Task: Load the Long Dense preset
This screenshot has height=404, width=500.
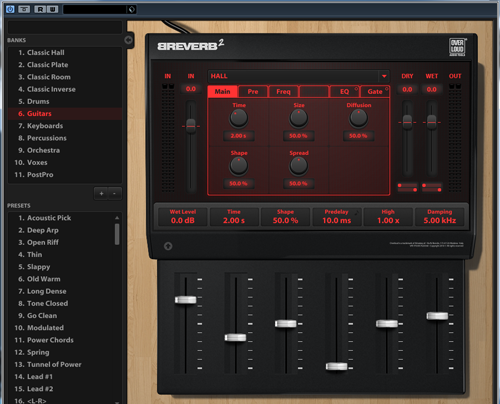Action: pyautogui.click(x=61, y=291)
